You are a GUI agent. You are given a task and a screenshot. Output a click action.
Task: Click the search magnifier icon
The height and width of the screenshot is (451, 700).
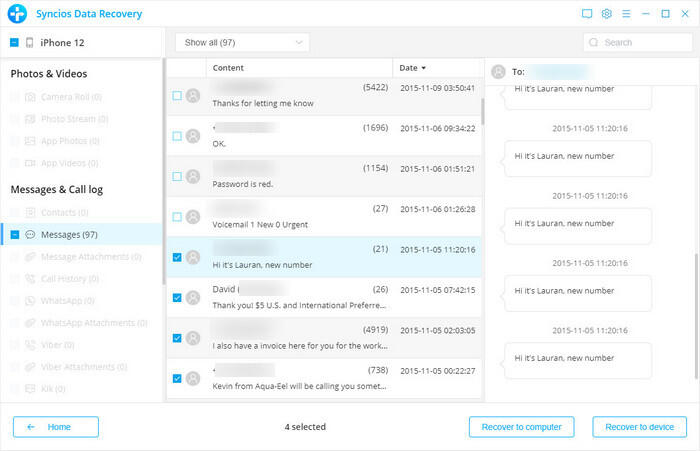click(x=594, y=43)
